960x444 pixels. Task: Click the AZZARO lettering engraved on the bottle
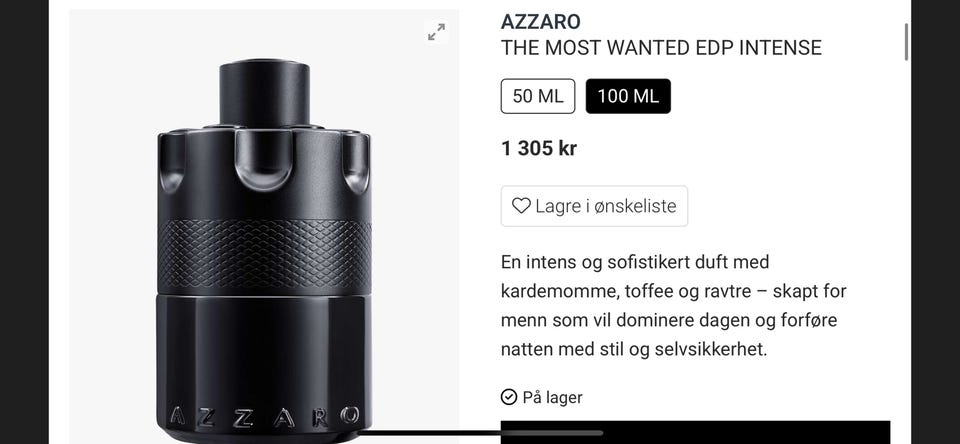tap(264, 417)
